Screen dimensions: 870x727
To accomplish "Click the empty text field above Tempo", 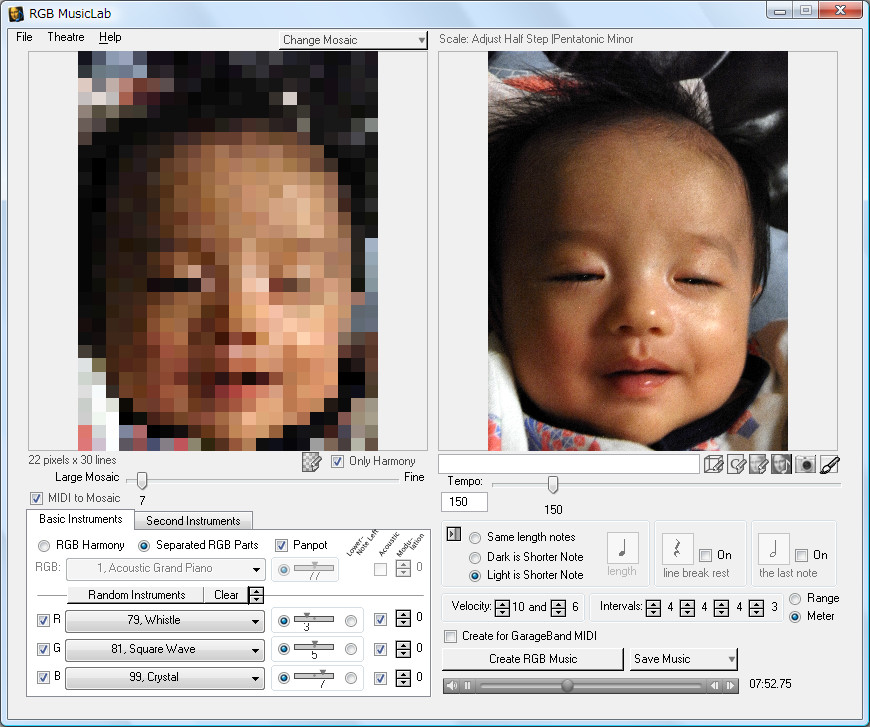I will point(569,465).
